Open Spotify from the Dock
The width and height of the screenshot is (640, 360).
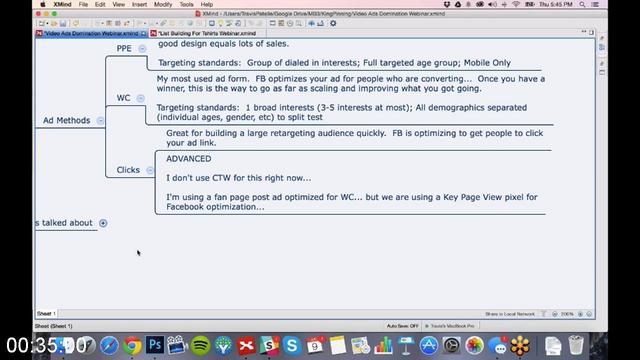[x=200, y=346]
